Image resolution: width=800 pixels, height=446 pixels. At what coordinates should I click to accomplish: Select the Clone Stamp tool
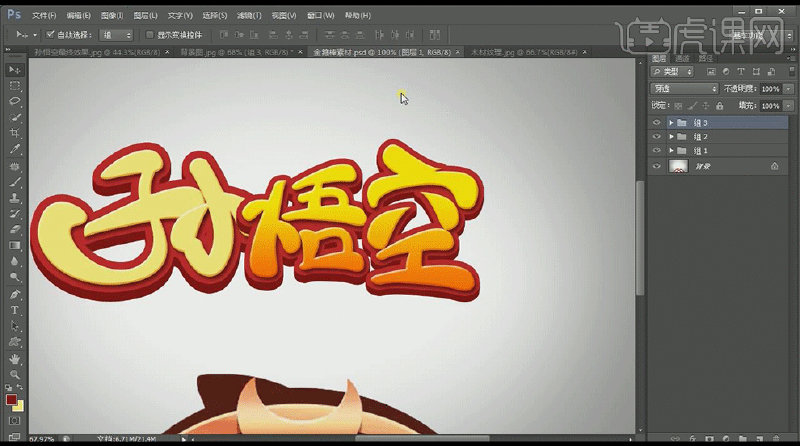14,198
